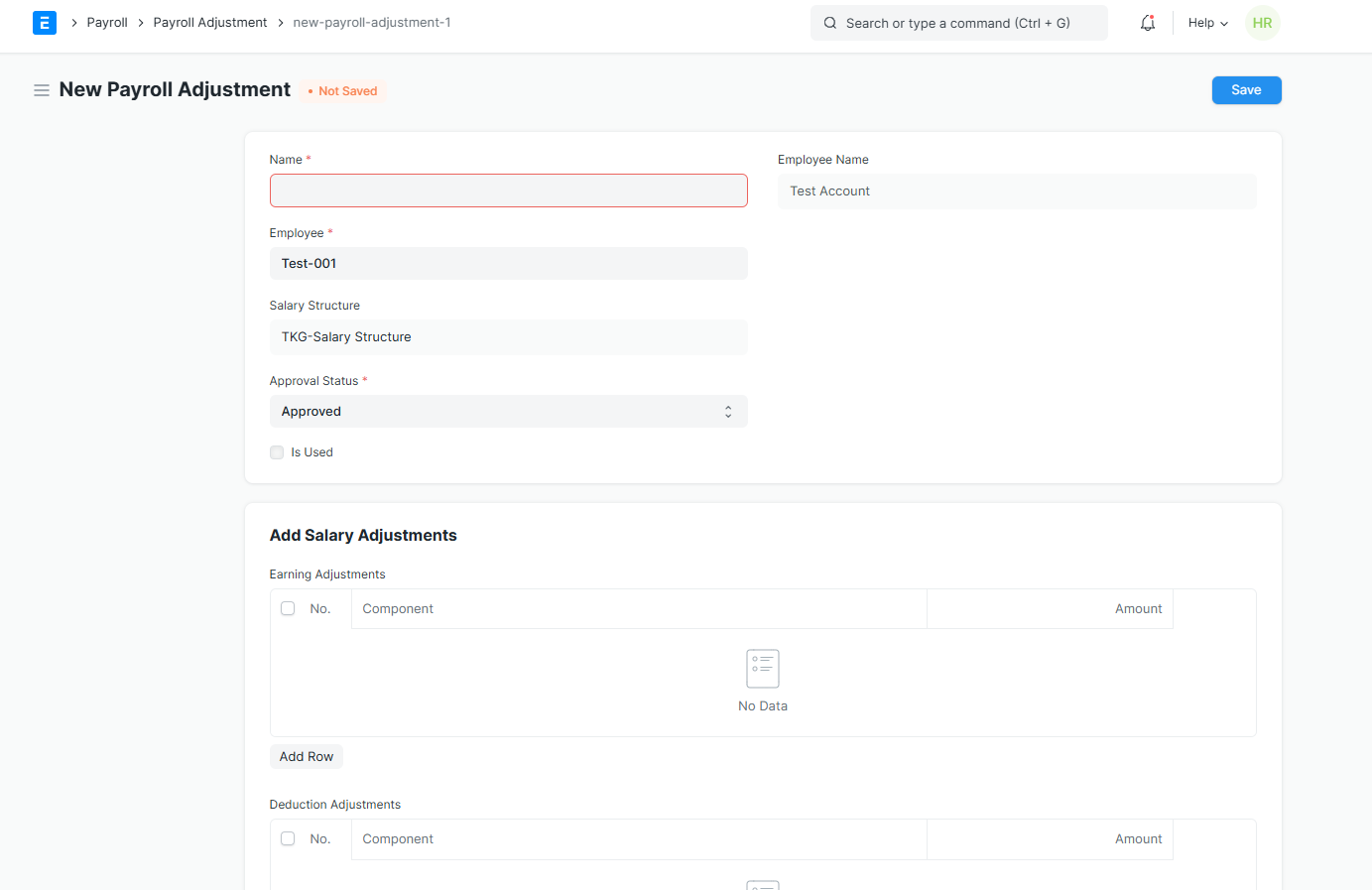1372x890 pixels.
Task: Click the Earning Adjustments No Data icon
Action: tap(763, 669)
